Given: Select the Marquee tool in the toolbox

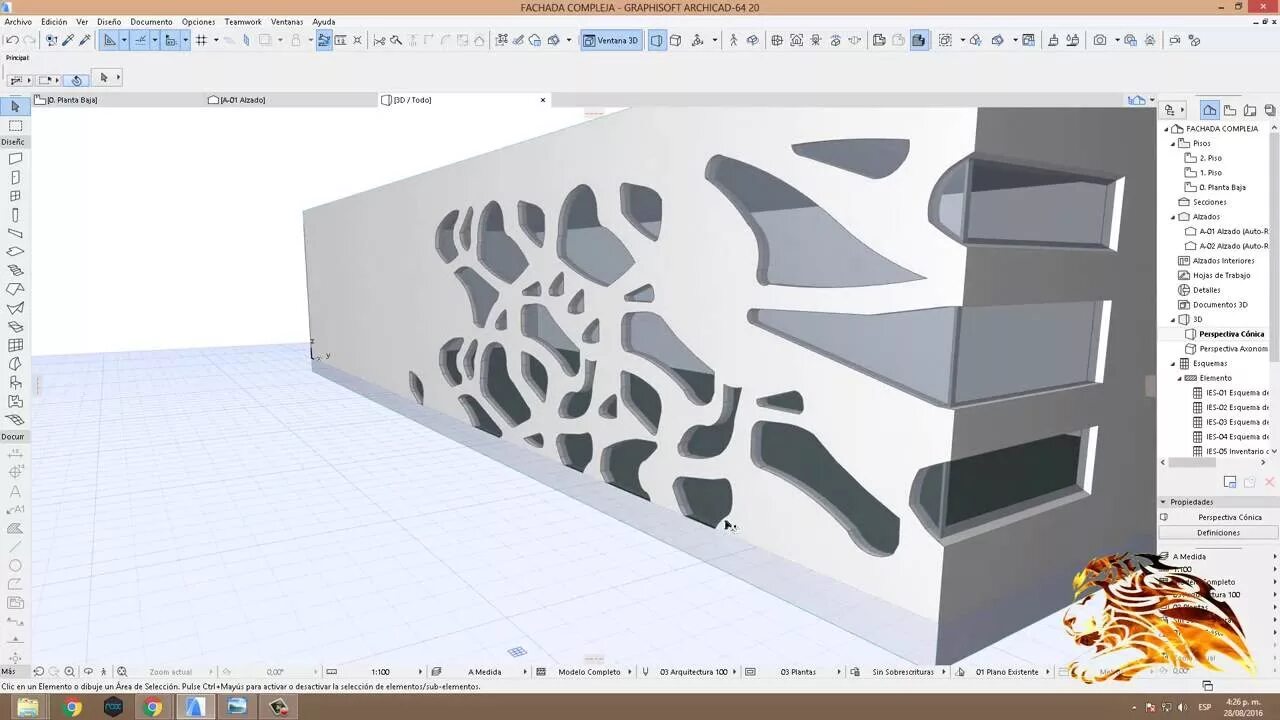Looking at the screenshot, I should (x=15, y=126).
